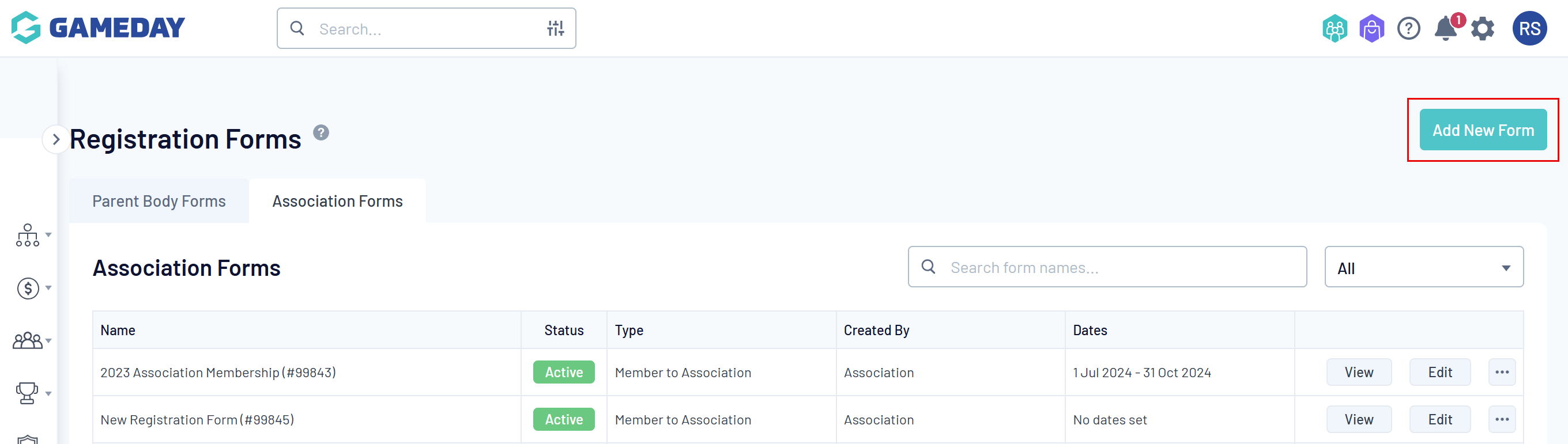Click the GameDay logo
The image size is (1568, 444).
(98, 28)
